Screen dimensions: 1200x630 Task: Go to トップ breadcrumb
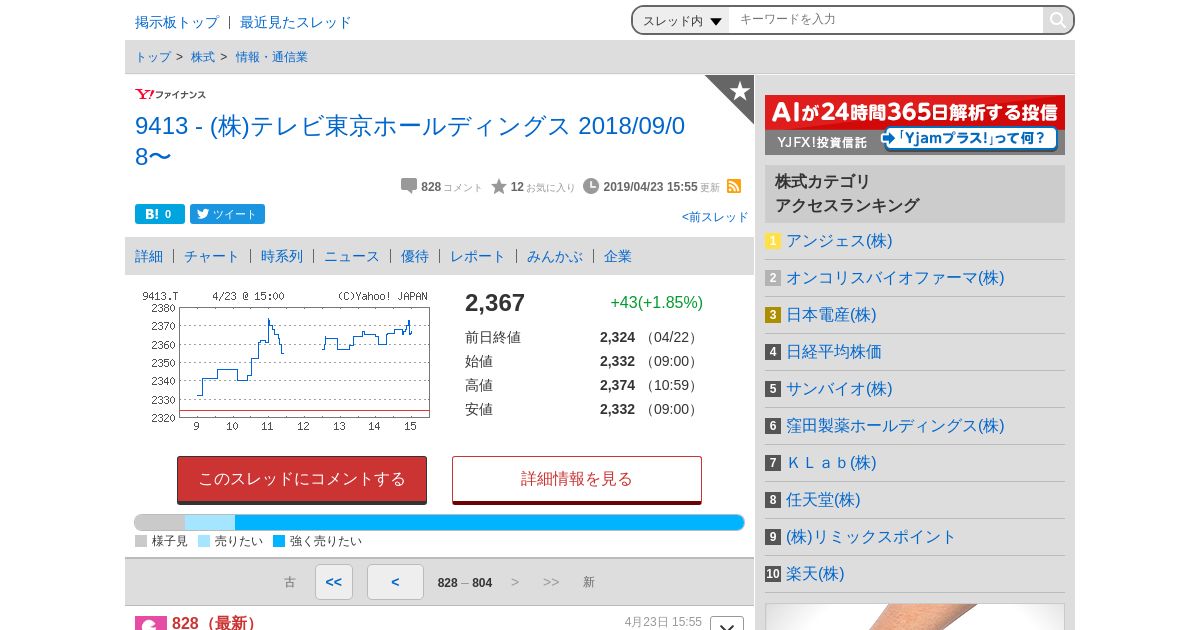(x=153, y=57)
